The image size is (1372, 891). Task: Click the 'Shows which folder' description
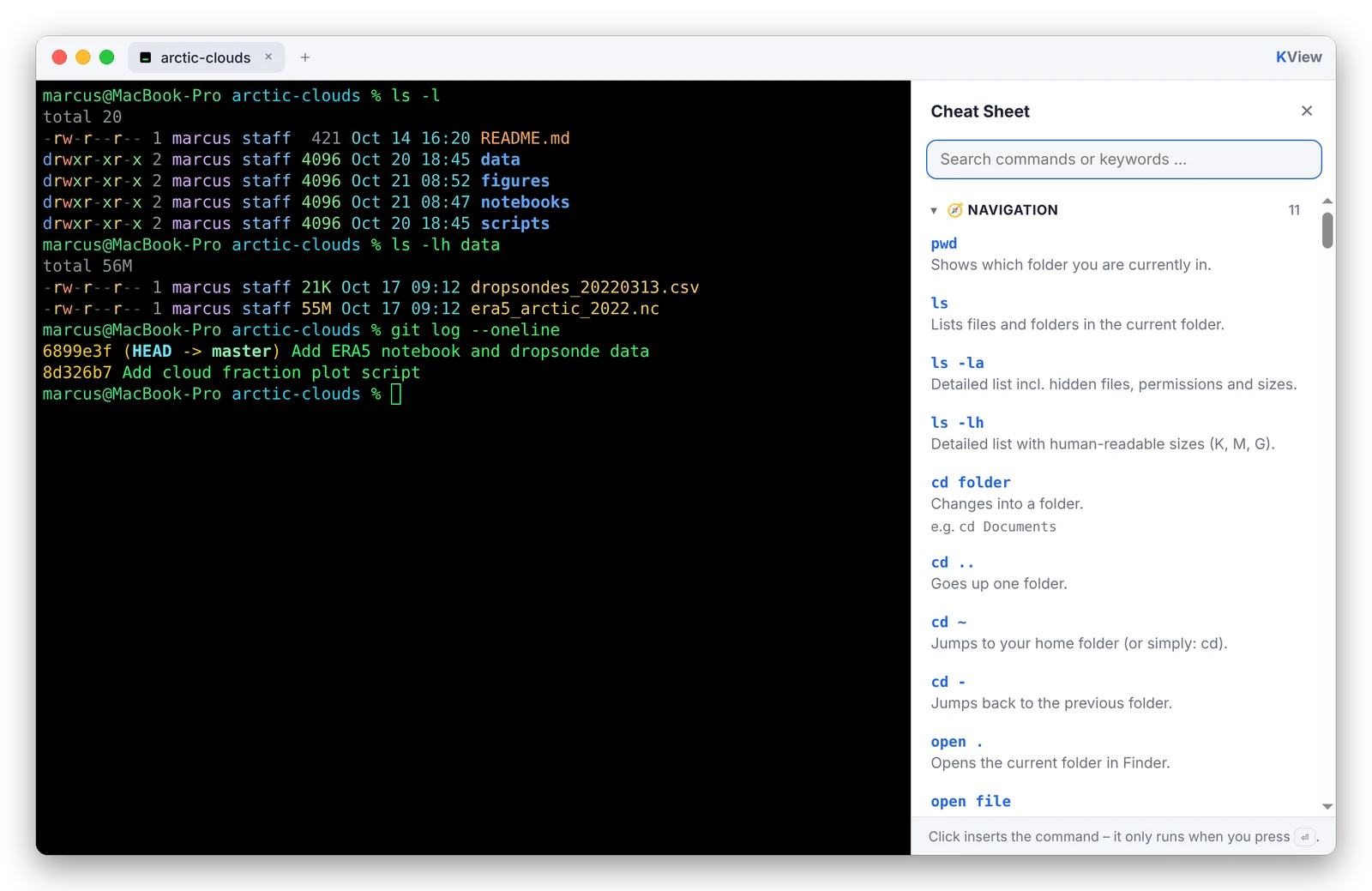point(1071,265)
